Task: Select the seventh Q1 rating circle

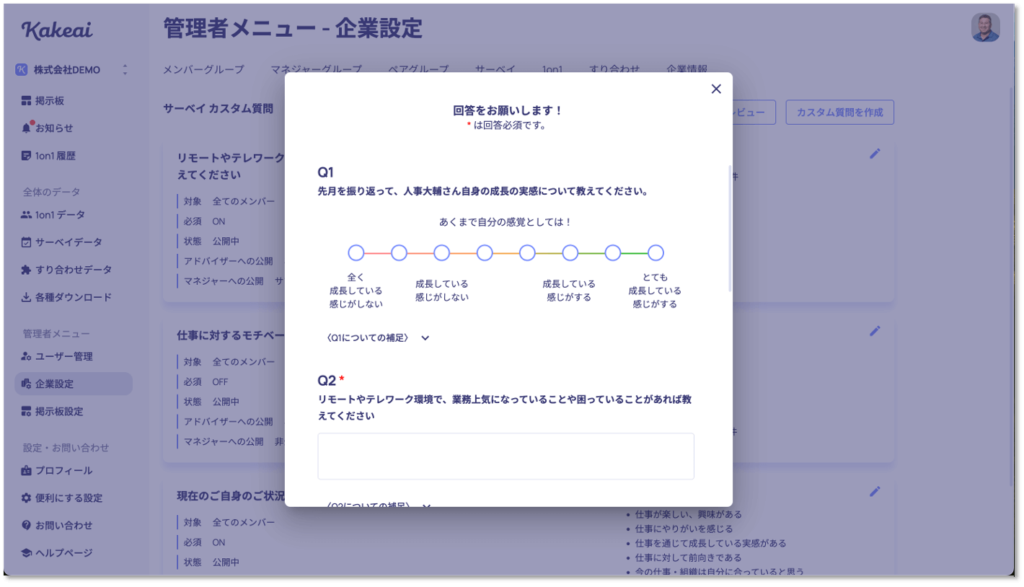Action: click(x=613, y=253)
